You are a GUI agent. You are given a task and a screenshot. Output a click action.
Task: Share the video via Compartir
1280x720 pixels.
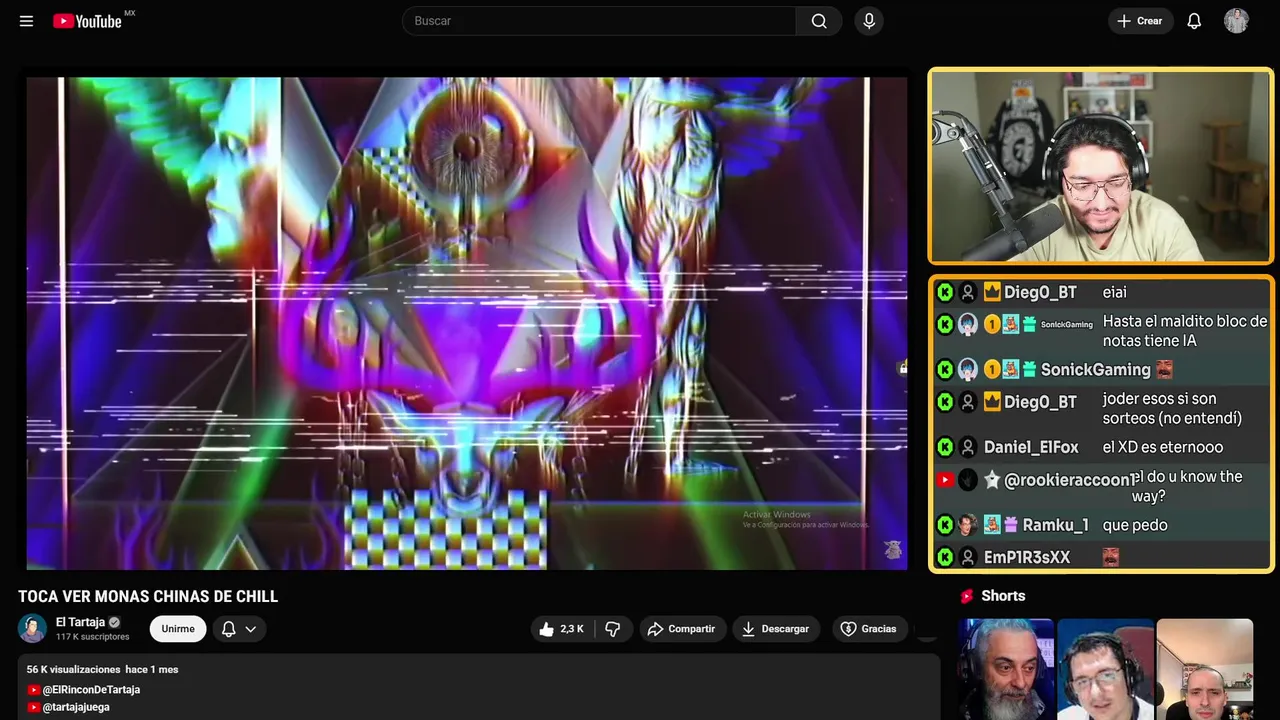coord(681,629)
